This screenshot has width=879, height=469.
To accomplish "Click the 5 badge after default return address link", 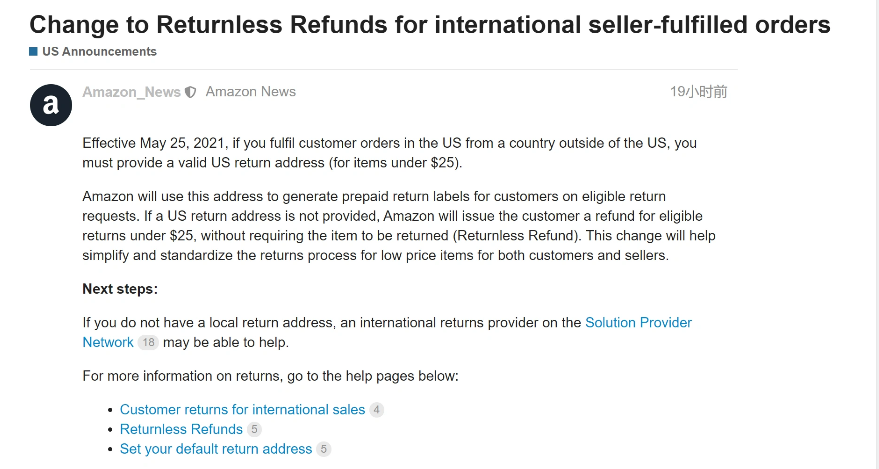I will tap(323, 450).
